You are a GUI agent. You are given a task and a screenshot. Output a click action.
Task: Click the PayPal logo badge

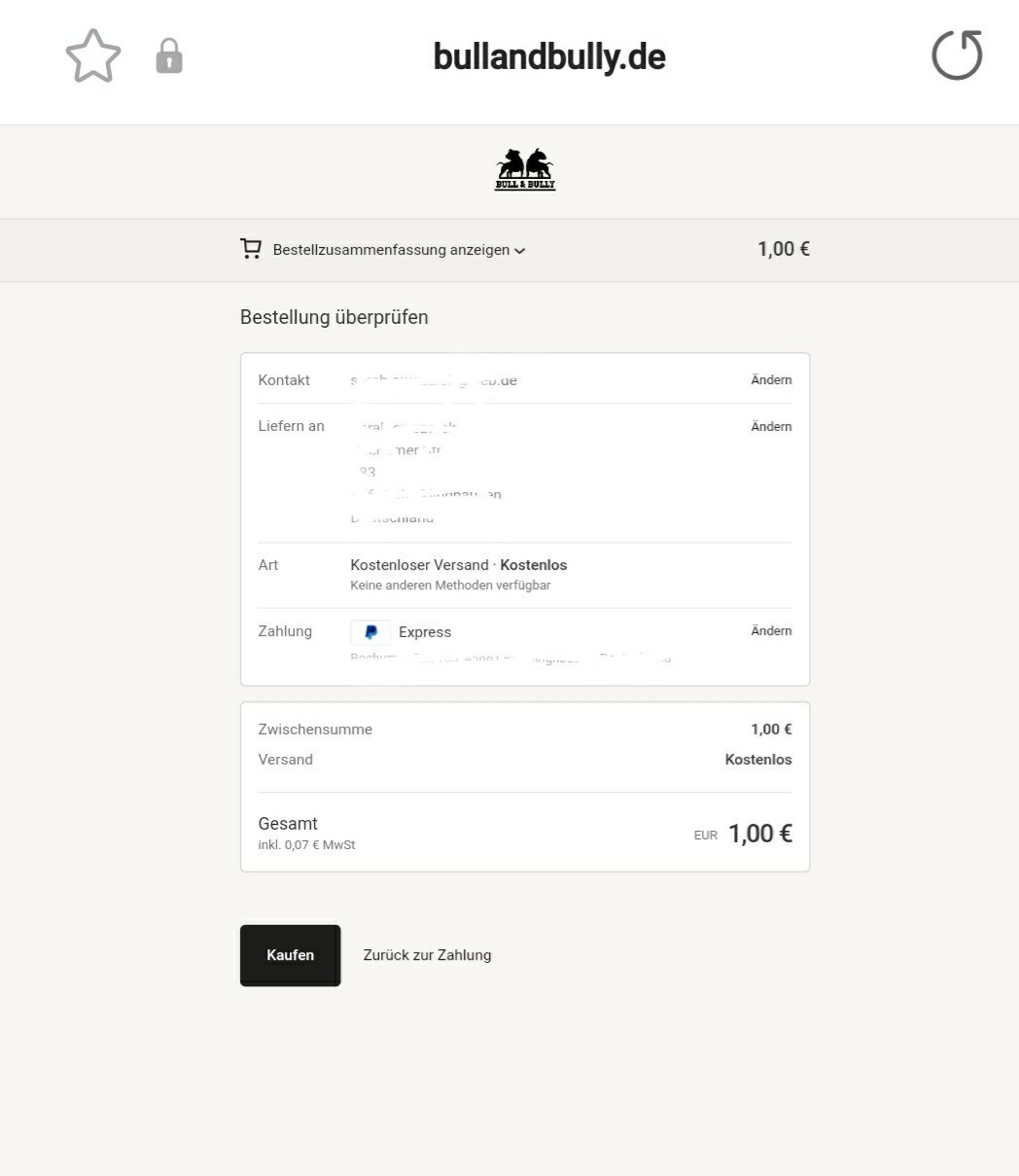click(370, 632)
